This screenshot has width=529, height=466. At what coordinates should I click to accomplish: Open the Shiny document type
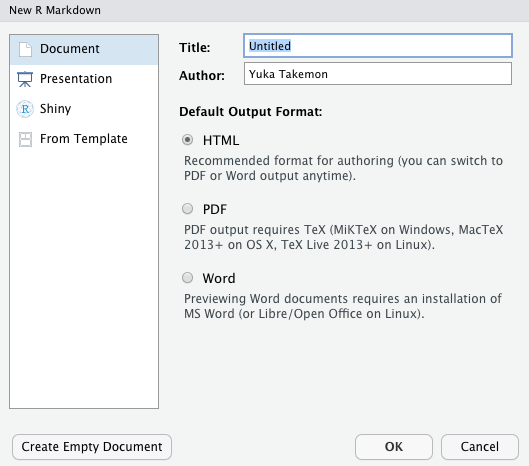[x=84, y=109]
